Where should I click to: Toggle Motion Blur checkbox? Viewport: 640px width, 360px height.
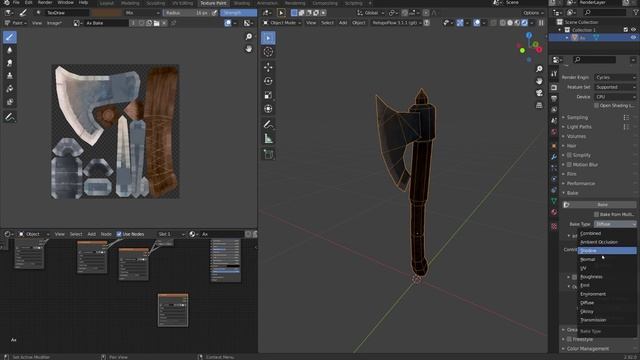click(x=569, y=164)
